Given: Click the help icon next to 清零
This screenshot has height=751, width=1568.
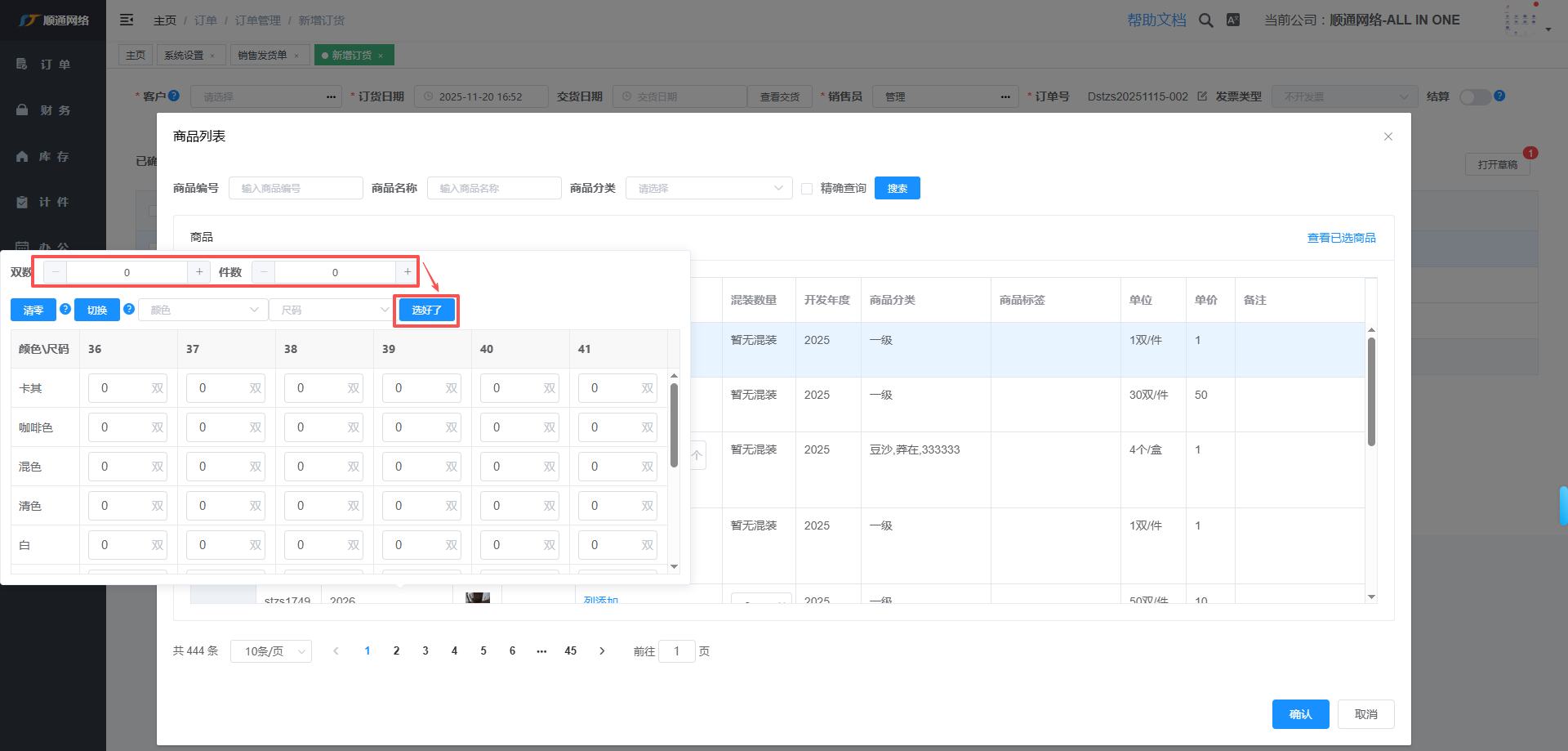Looking at the screenshot, I should (65, 309).
